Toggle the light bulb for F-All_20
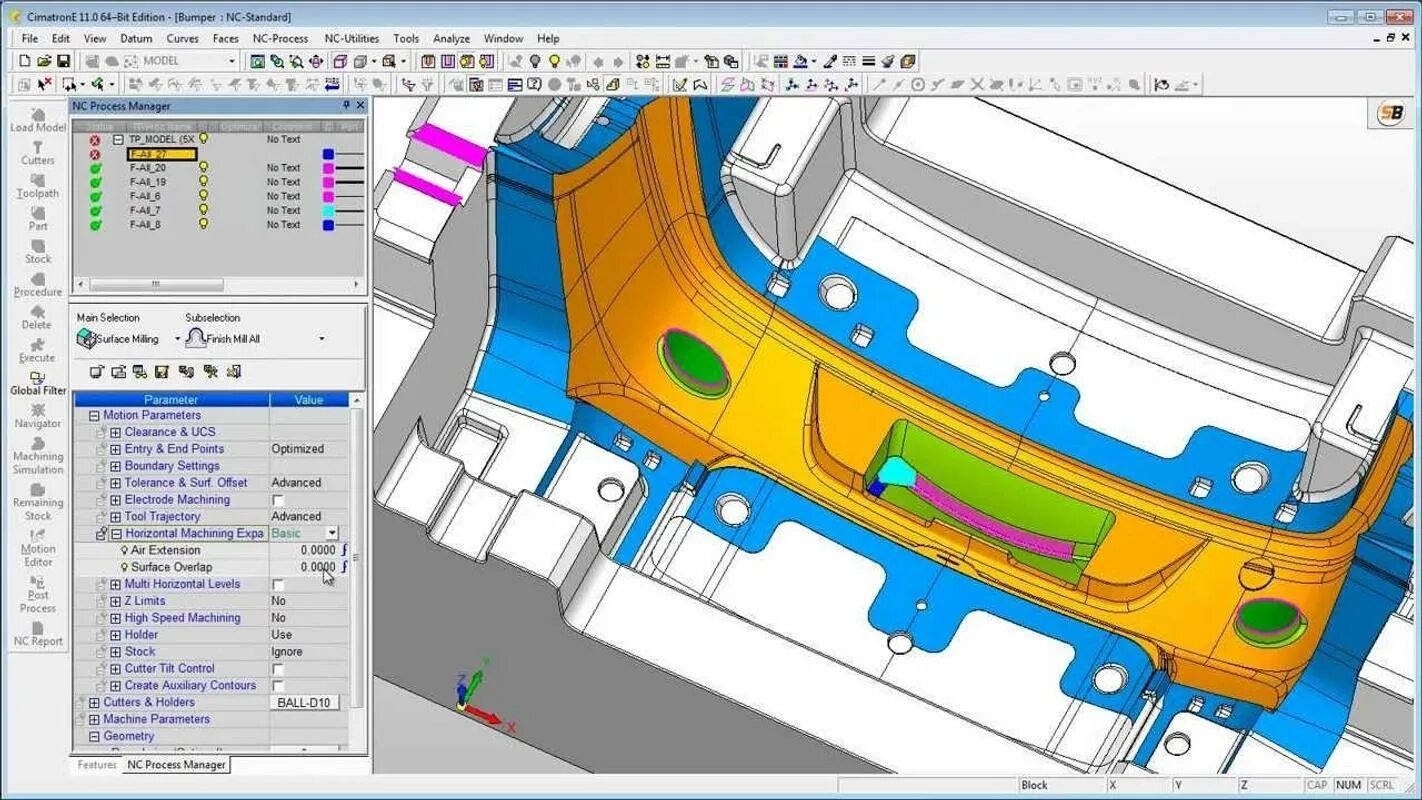 pyautogui.click(x=204, y=168)
